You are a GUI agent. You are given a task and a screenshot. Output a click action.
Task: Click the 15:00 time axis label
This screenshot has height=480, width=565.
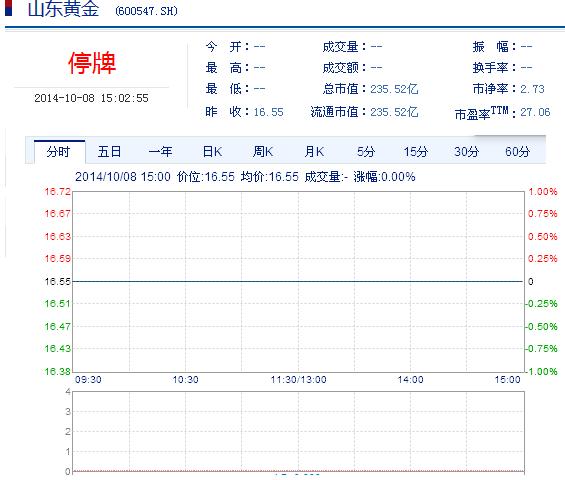(507, 380)
